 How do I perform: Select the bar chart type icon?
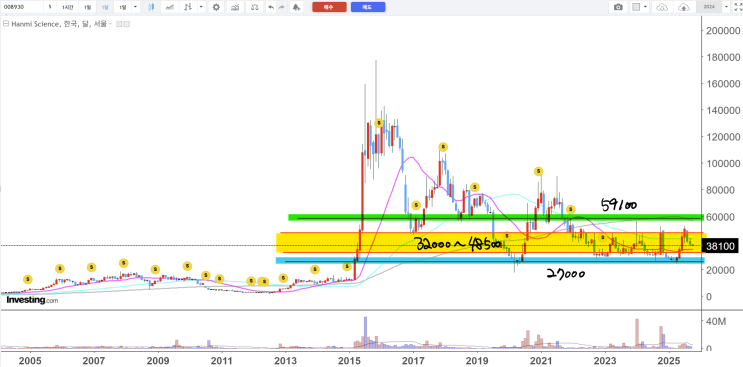189,7
